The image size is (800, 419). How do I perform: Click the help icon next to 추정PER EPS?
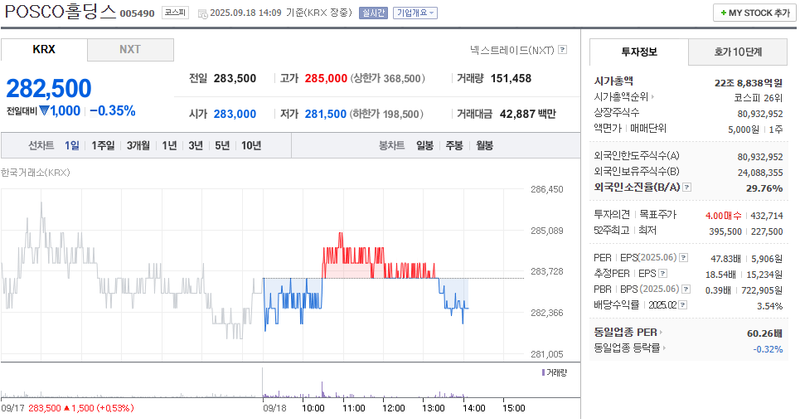coord(663,274)
